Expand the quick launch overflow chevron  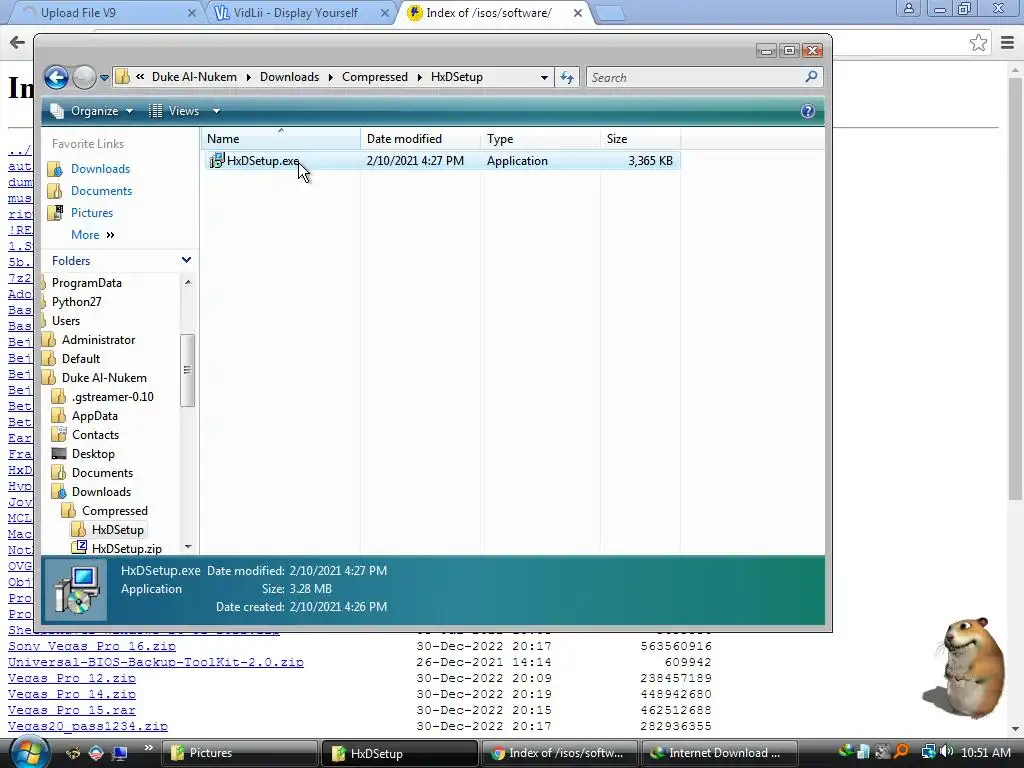pyautogui.click(x=149, y=747)
